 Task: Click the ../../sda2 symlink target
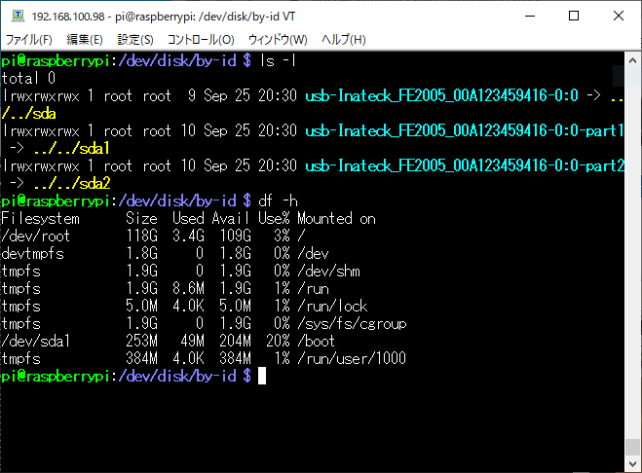(x=72, y=183)
